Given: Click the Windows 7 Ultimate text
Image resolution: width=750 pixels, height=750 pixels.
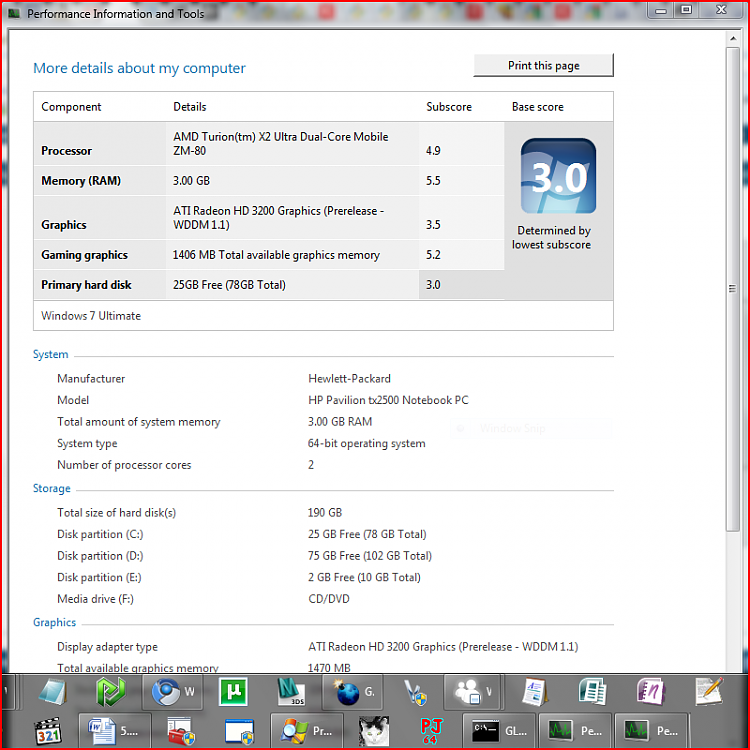Looking at the screenshot, I should [x=91, y=316].
